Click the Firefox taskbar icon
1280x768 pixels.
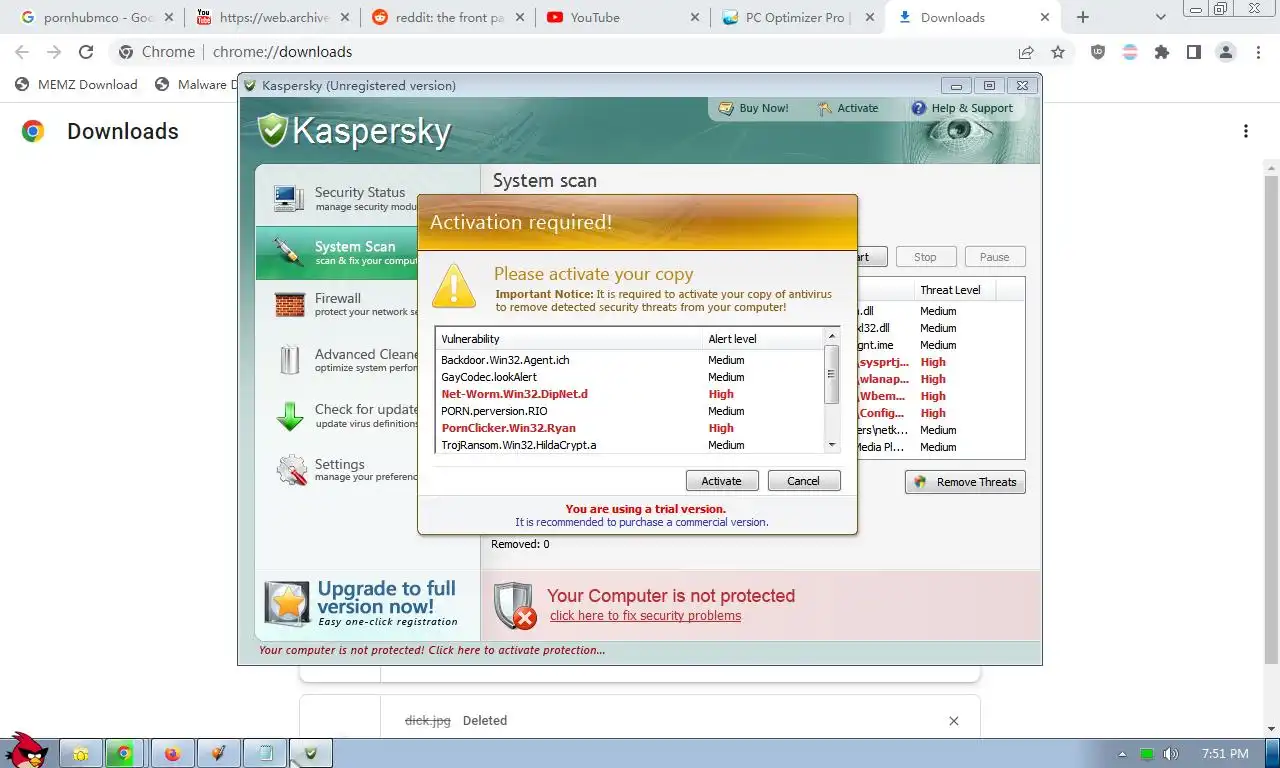coord(173,753)
